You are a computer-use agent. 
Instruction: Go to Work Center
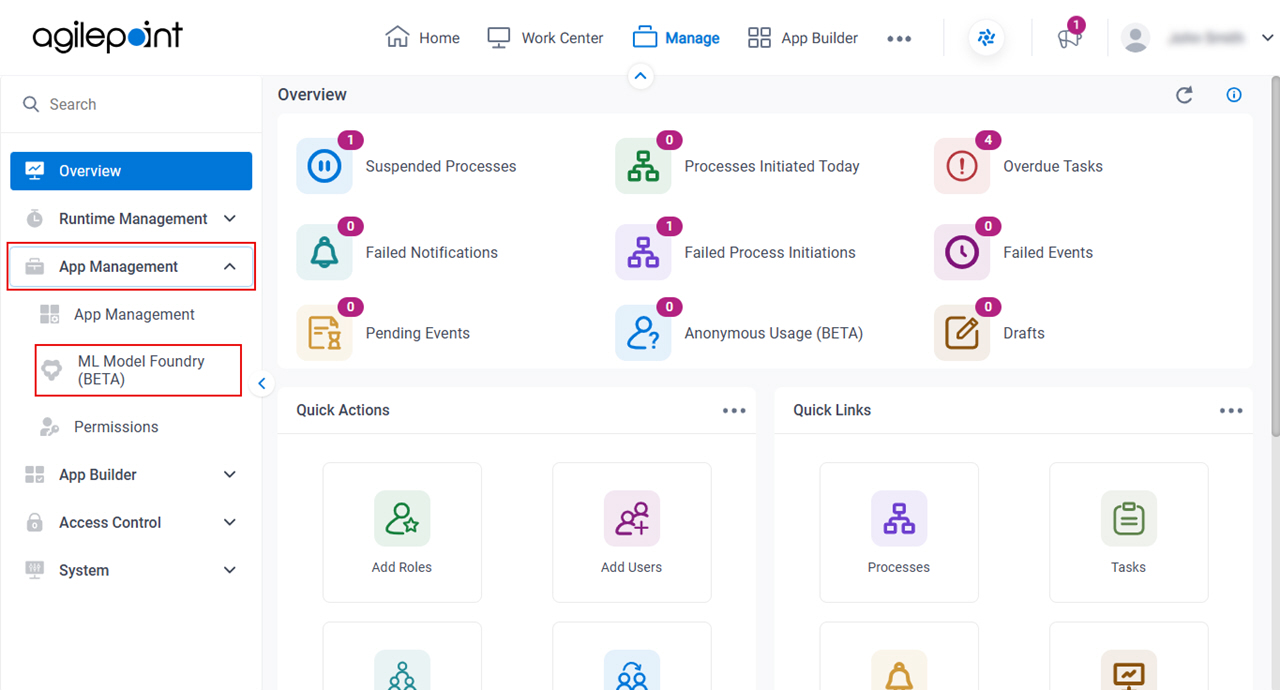pos(545,38)
